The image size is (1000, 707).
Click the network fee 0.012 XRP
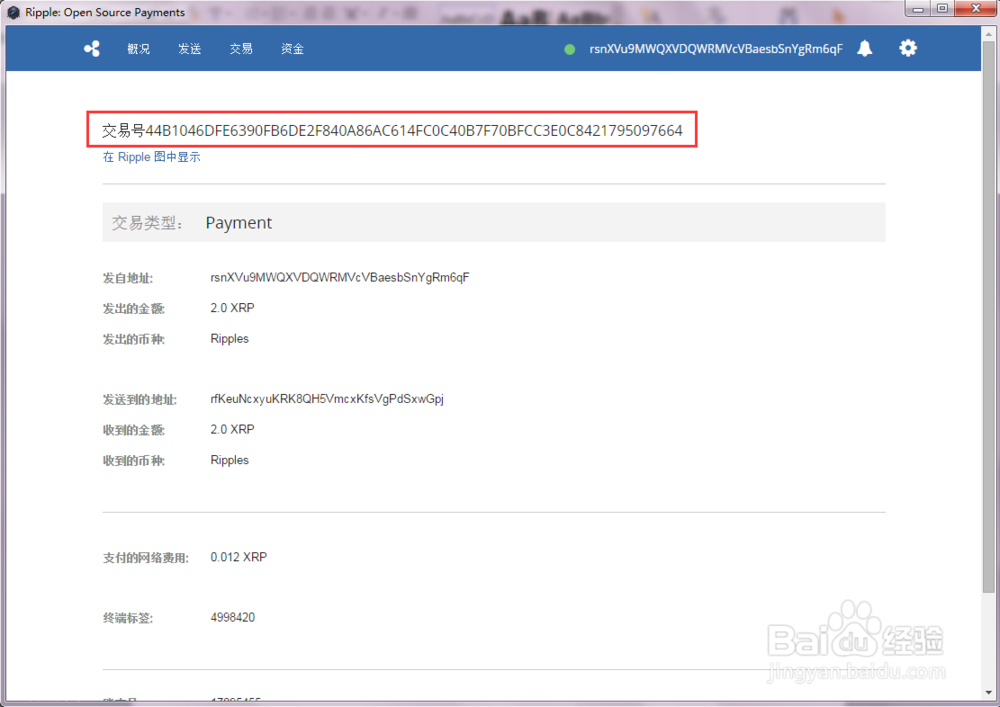tap(239, 557)
